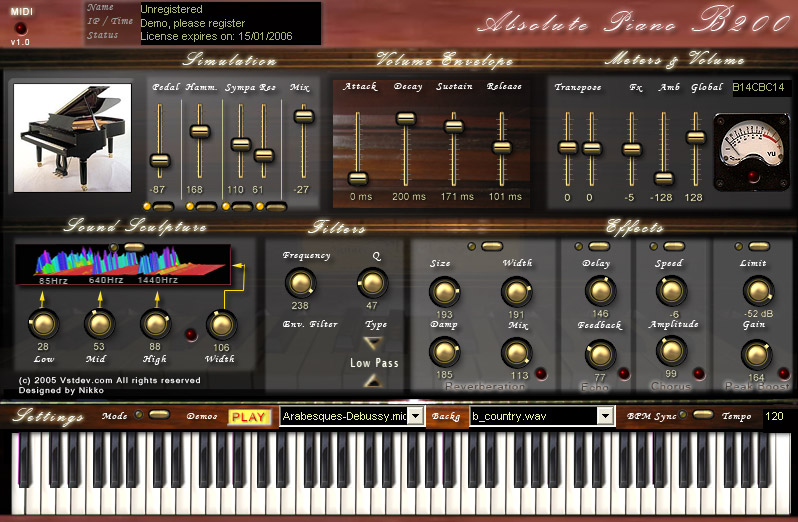Click the echo Feedback knob
This screenshot has width=798, height=522.
[x=601, y=355]
